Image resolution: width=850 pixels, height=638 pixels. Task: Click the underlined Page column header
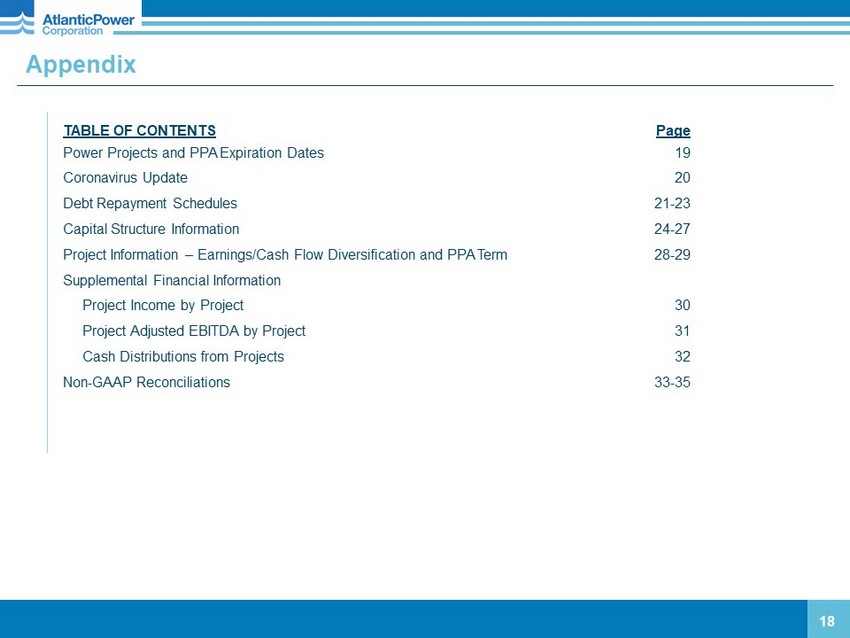672,131
